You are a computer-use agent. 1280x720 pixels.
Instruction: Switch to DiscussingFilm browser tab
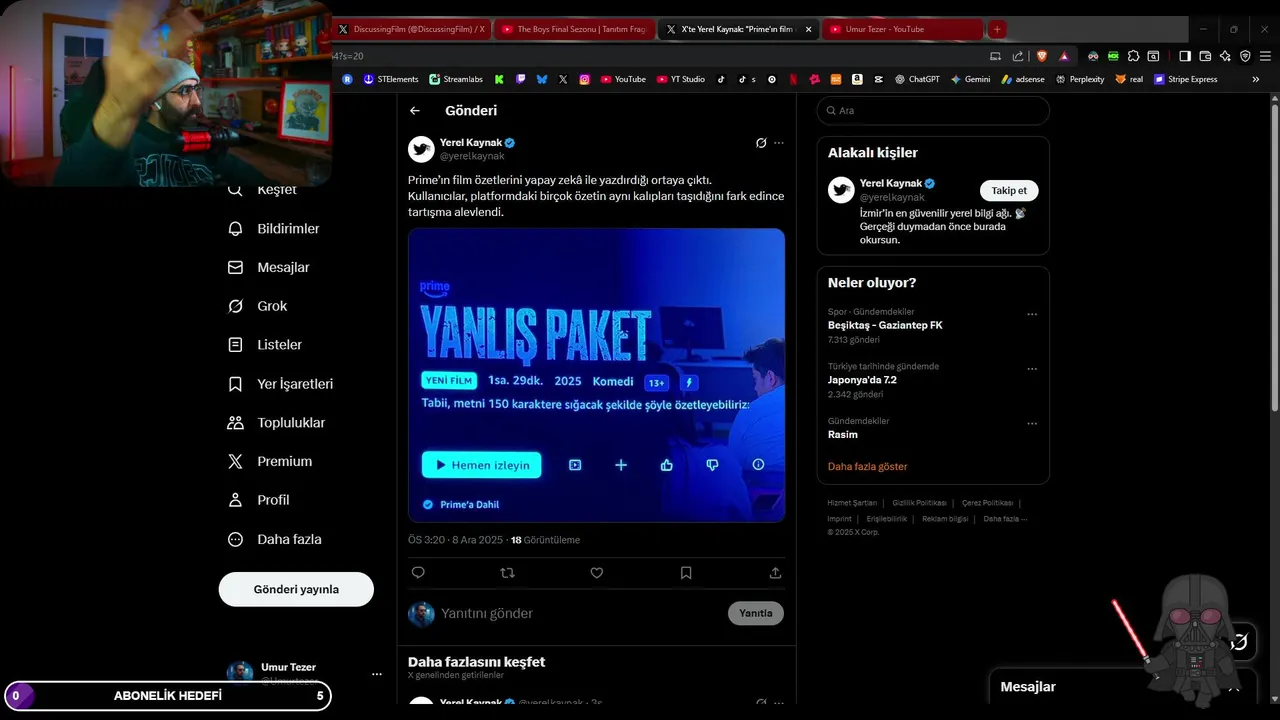(x=412, y=29)
